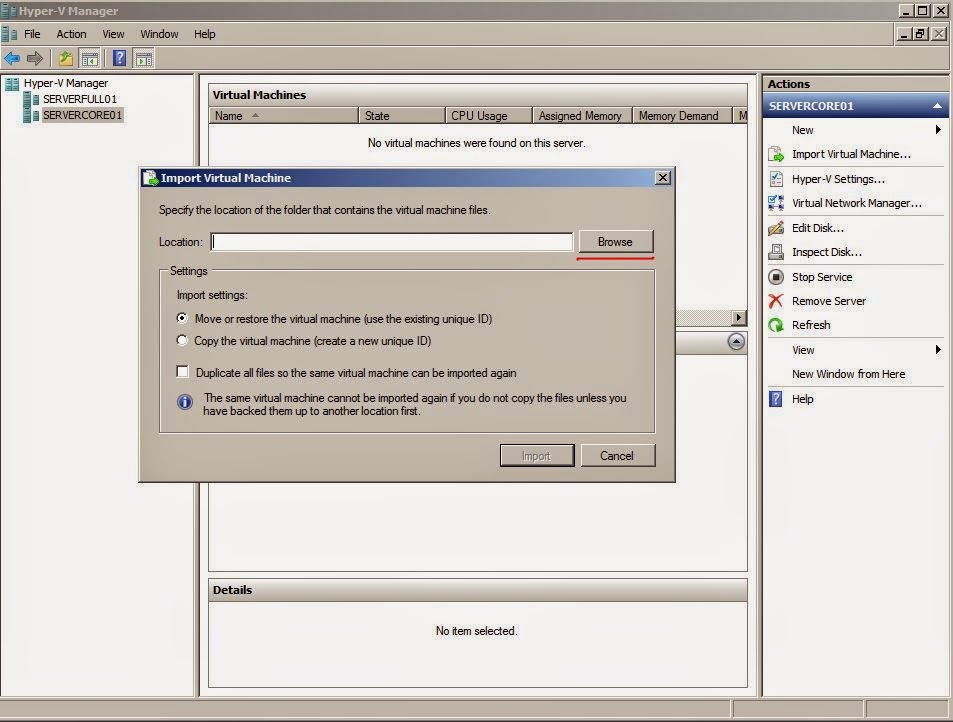Click the Import Virtual Machine dialog title icon
The image size is (953, 722).
(150, 178)
